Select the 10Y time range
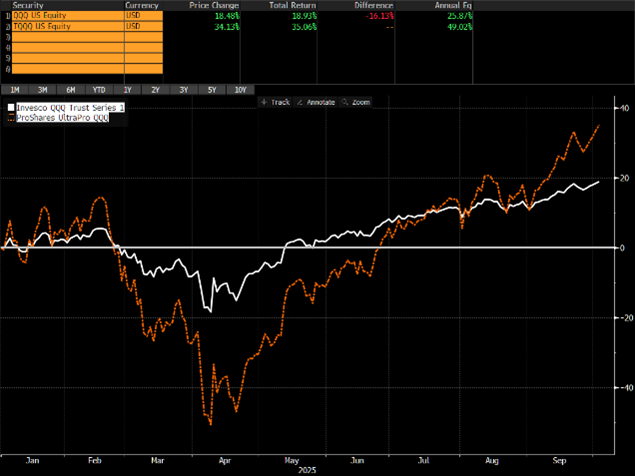This screenshot has width=635, height=476. coord(242,89)
